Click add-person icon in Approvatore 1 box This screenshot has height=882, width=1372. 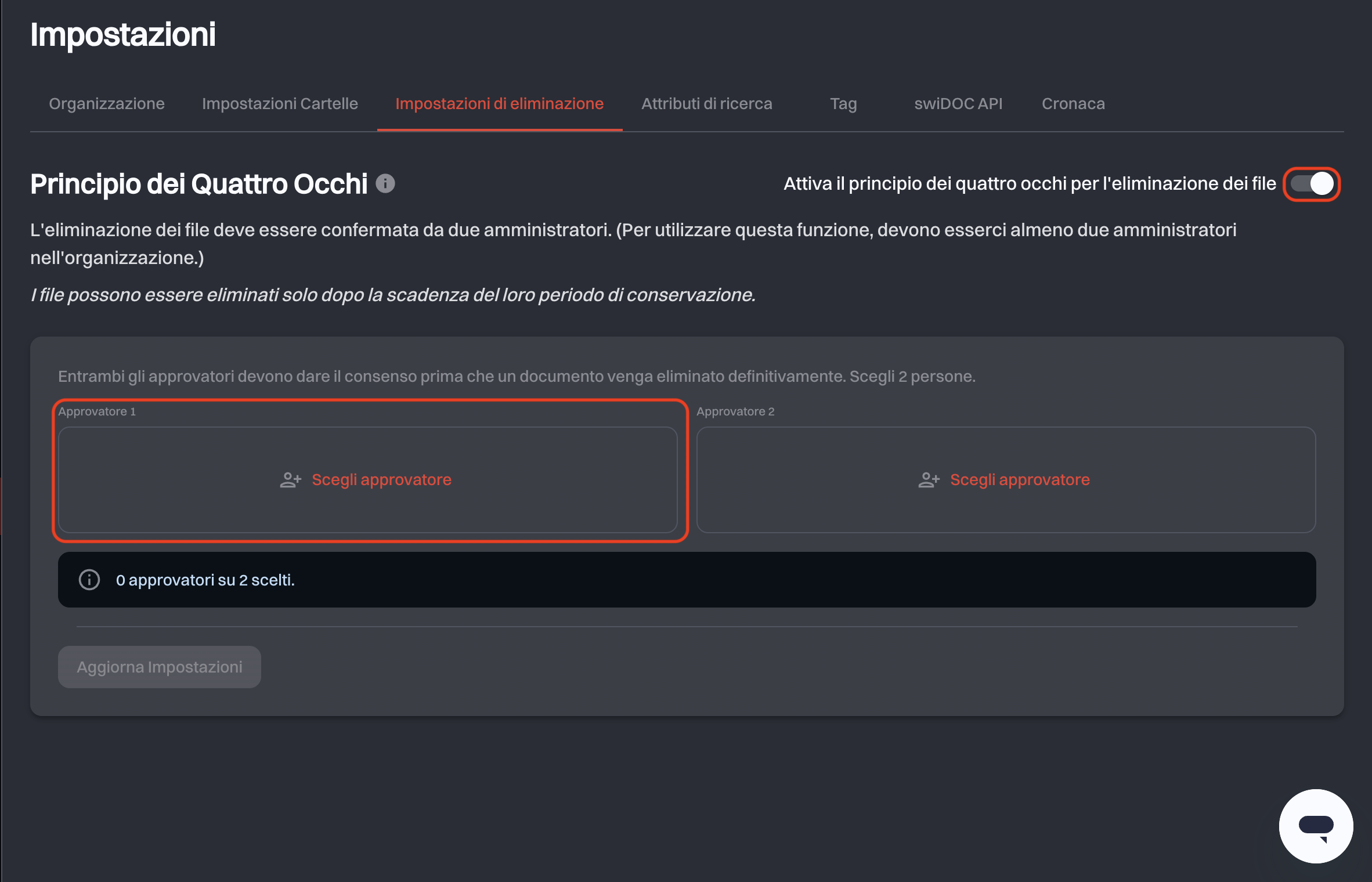pyautogui.click(x=291, y=480)
